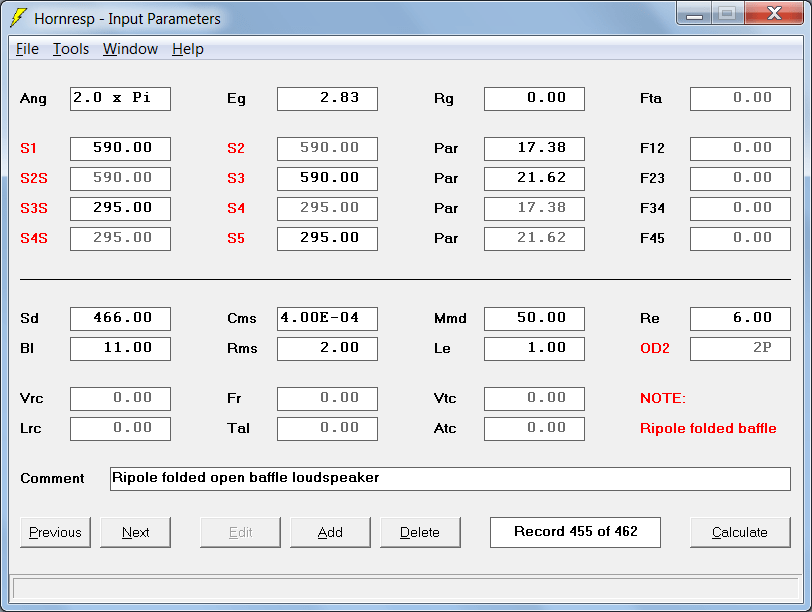The image size is (812, 612).
Task: Select the Tal input field
Action: tap(327, 429)
